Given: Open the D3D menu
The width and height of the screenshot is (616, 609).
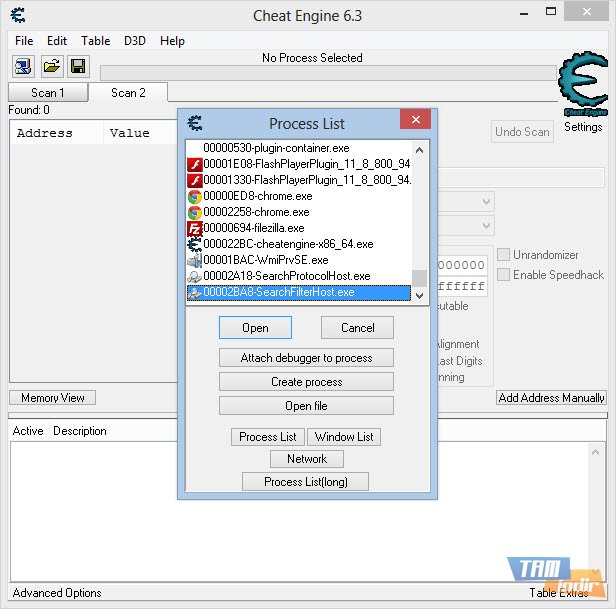Looking at the screenshot, I should point(135,41).
